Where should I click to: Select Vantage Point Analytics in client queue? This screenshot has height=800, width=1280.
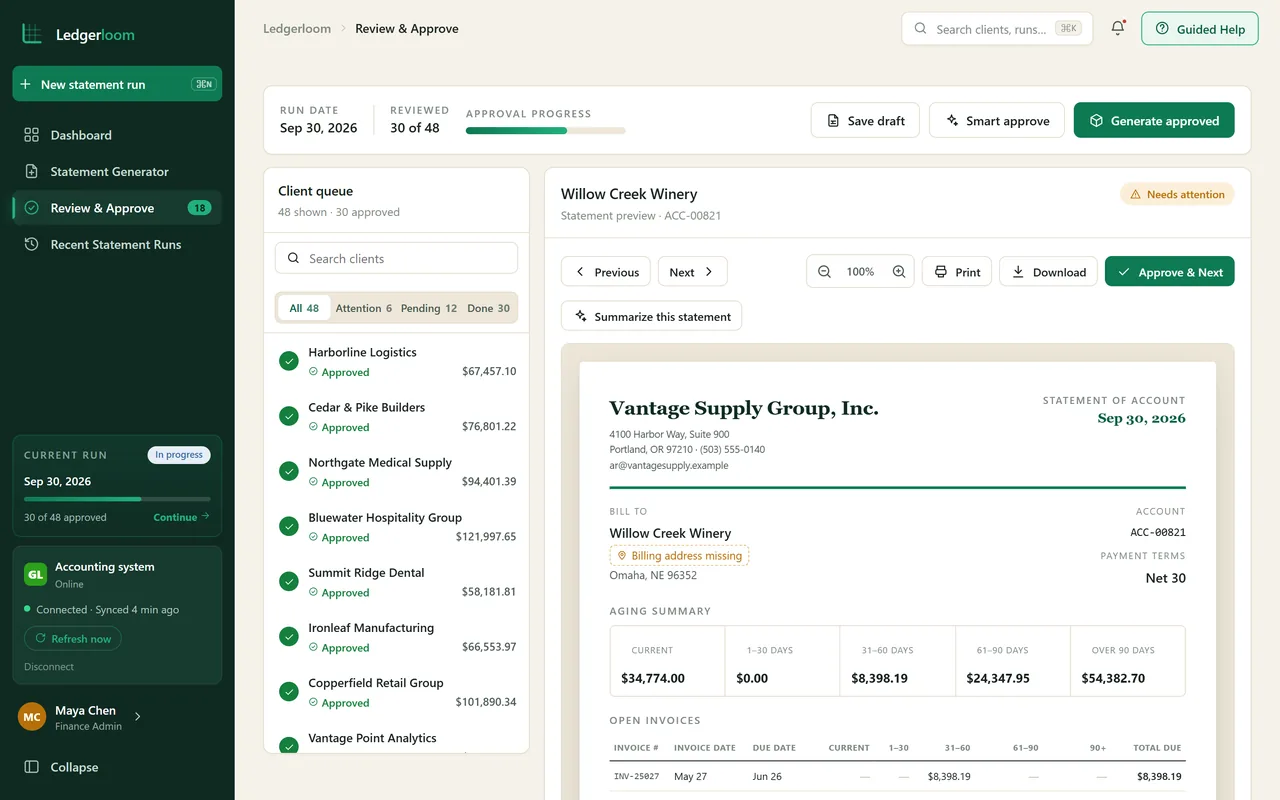pyautogui.click(x=397, y=741)
